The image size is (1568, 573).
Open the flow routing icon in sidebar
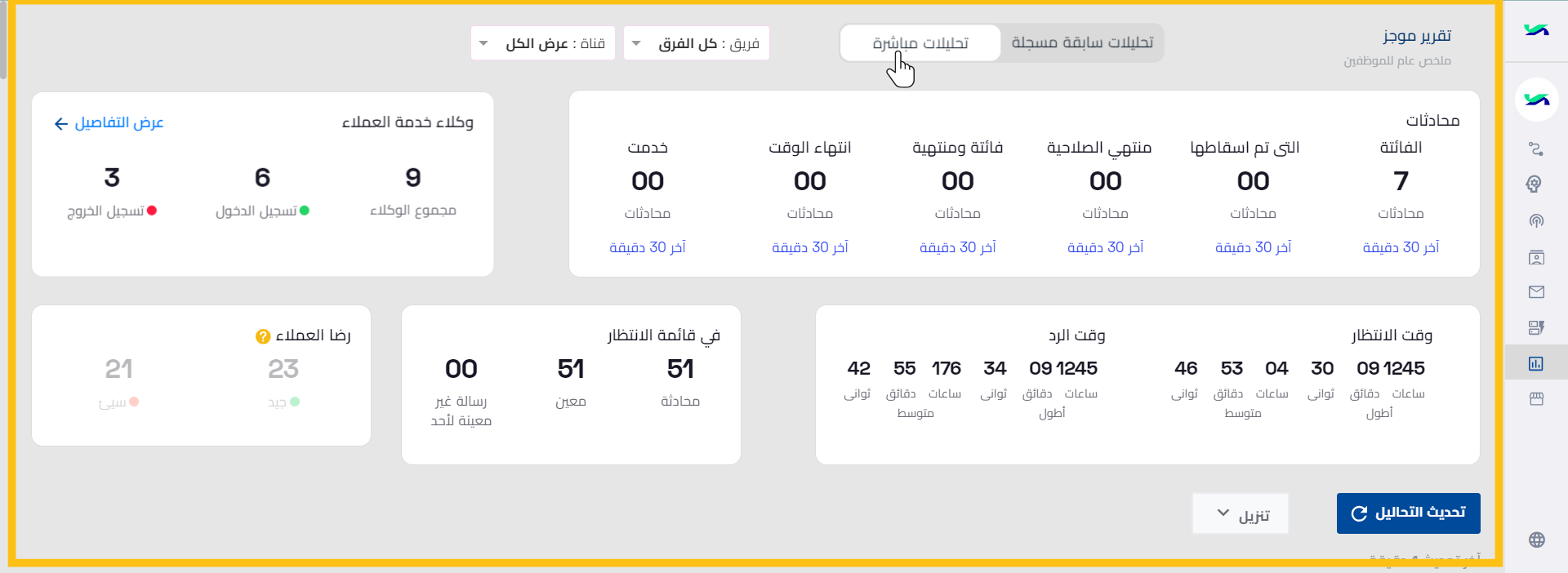[x=1536, y=149]
